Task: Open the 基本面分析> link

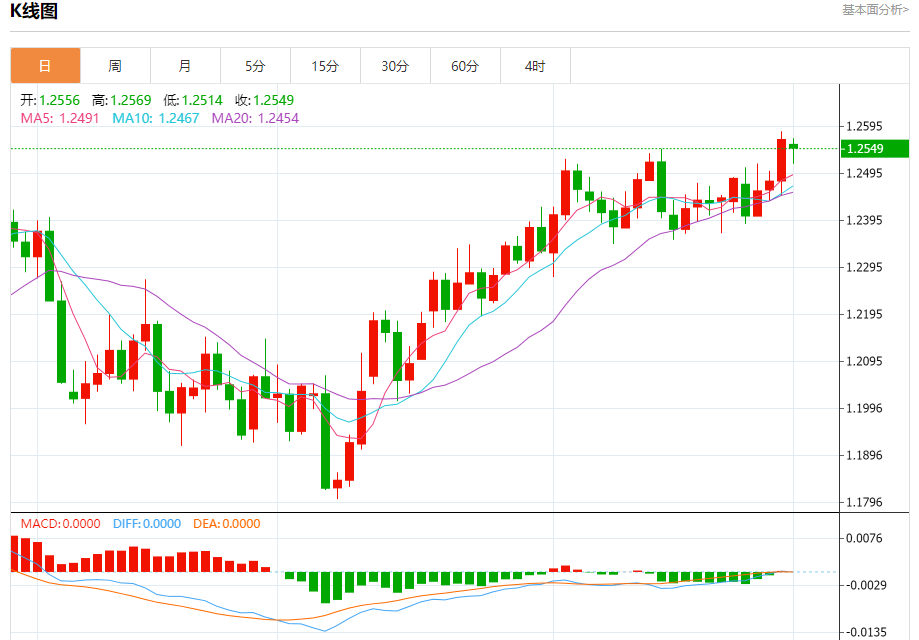Action: click(876, 9)
